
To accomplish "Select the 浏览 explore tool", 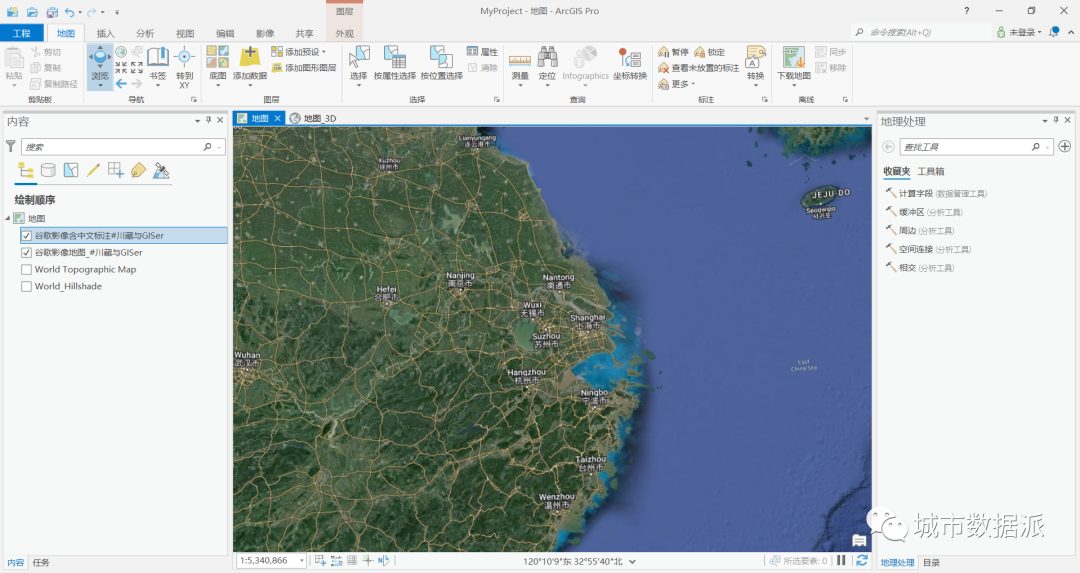I will tap(100, 66).
